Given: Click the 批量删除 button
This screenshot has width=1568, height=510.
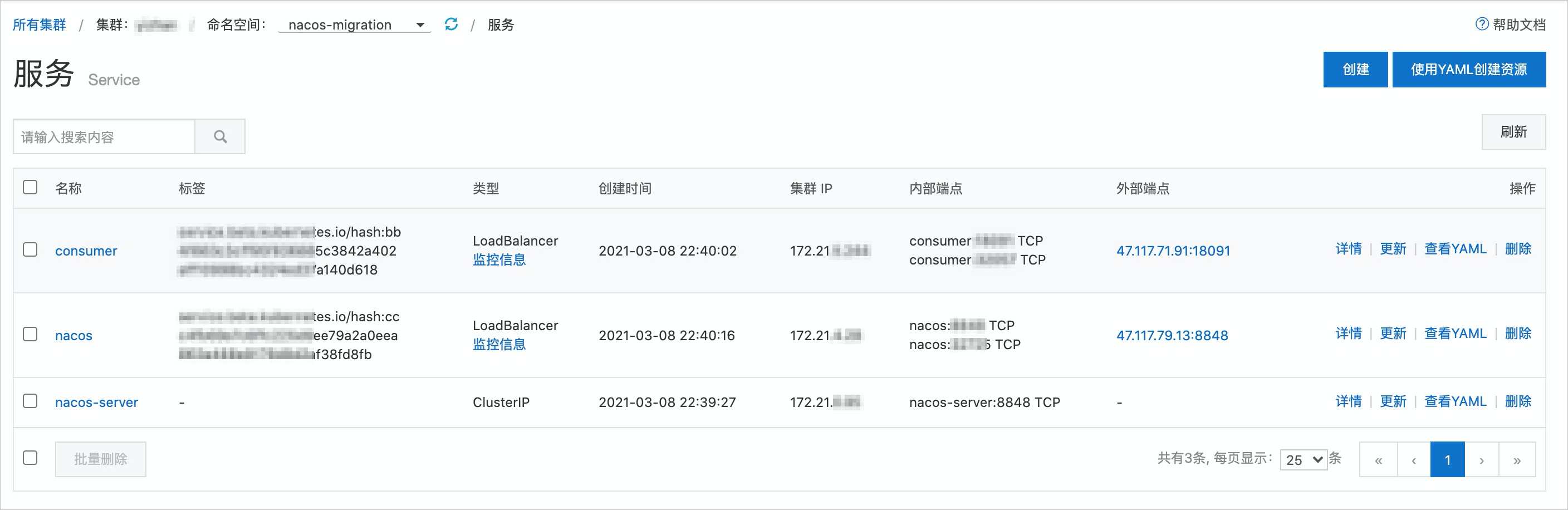Looking at the screenshot, I should tap(100, 459).
